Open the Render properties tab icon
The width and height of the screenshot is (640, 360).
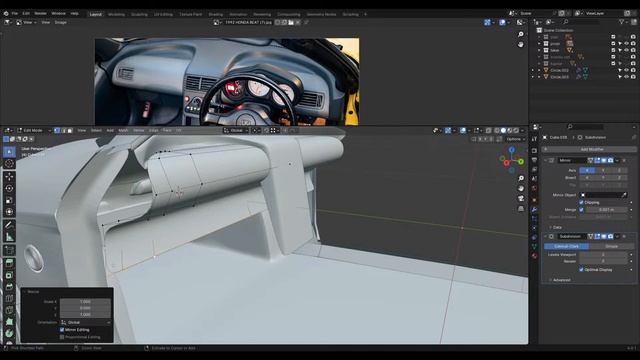(x=534, y=150)
